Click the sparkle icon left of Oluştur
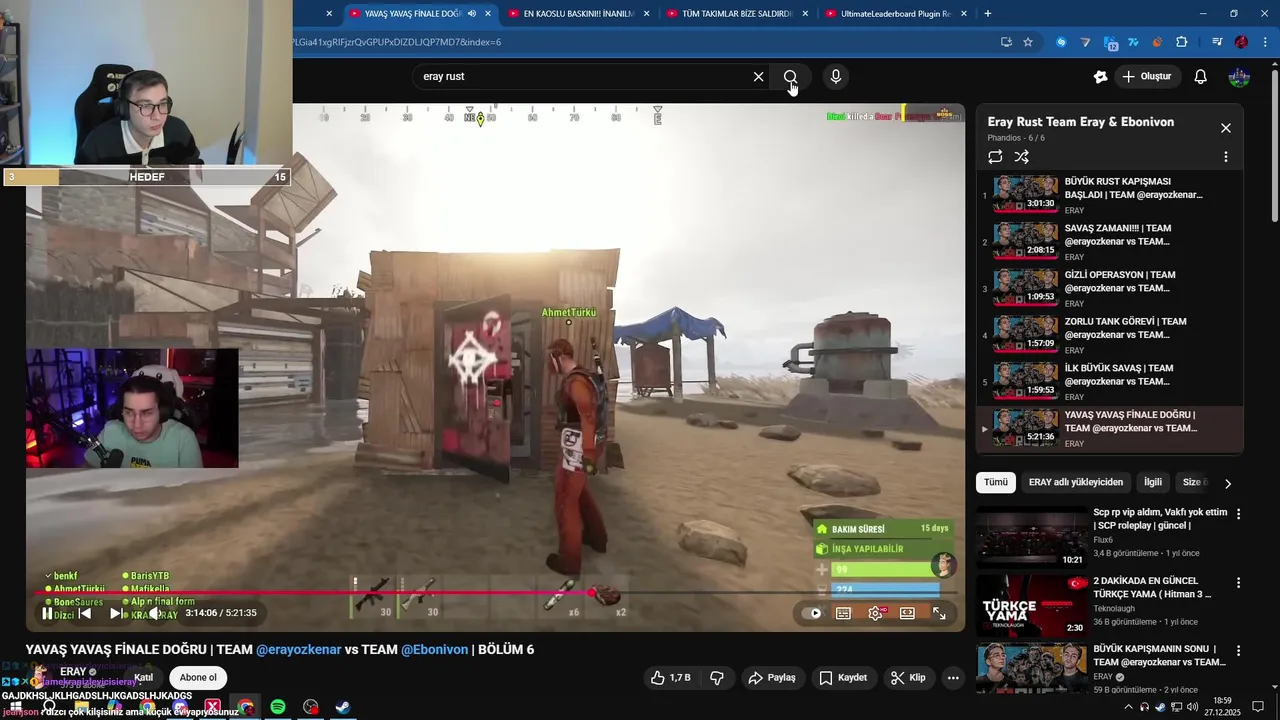Viewport: 1280px width, 720px height. point(1100,77)
